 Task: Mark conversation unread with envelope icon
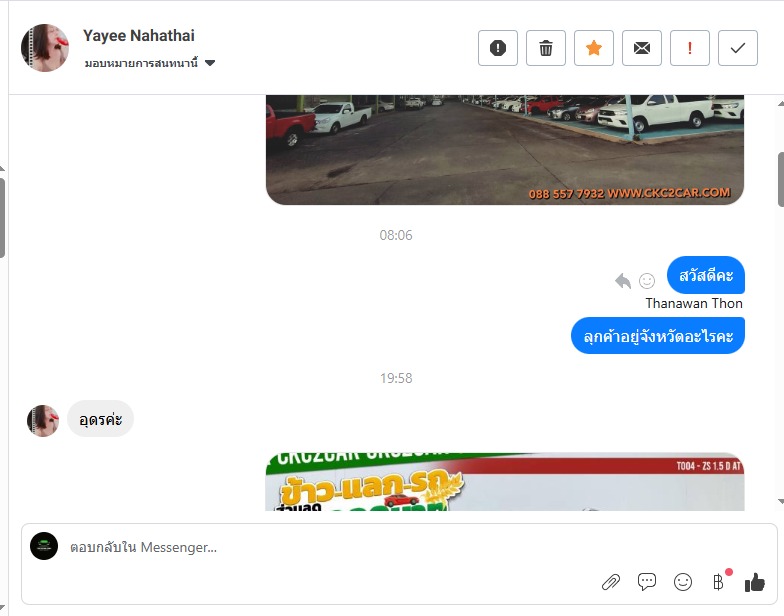pos(642,48)
